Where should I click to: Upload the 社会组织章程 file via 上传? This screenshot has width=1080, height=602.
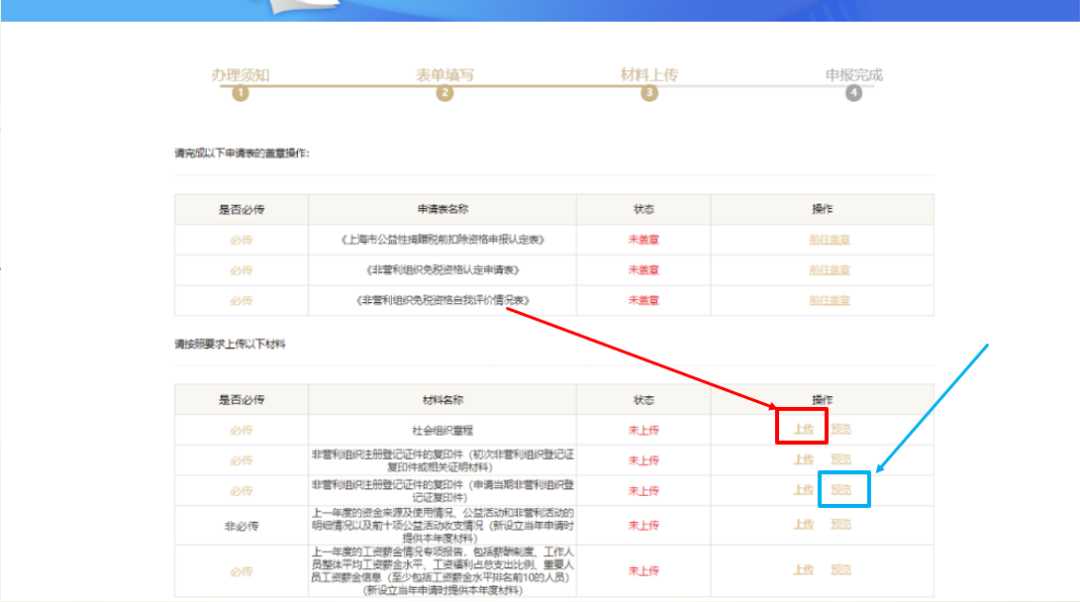803,430
